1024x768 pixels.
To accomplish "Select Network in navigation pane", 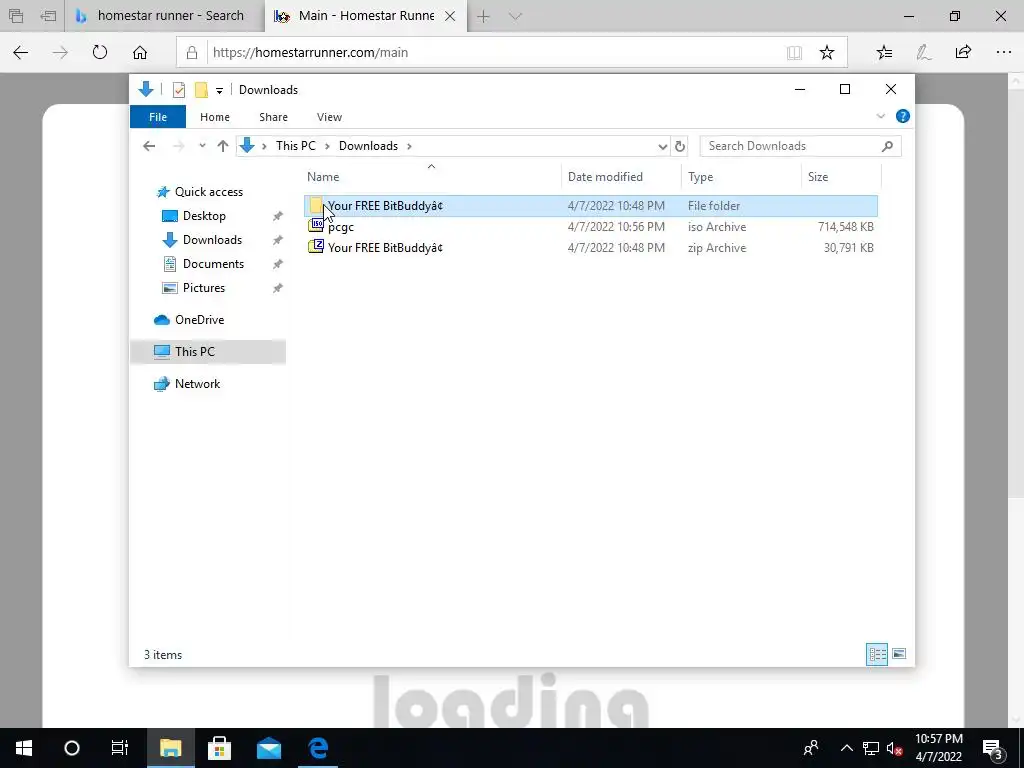I will pyautogui.click(x=197, y=383).
